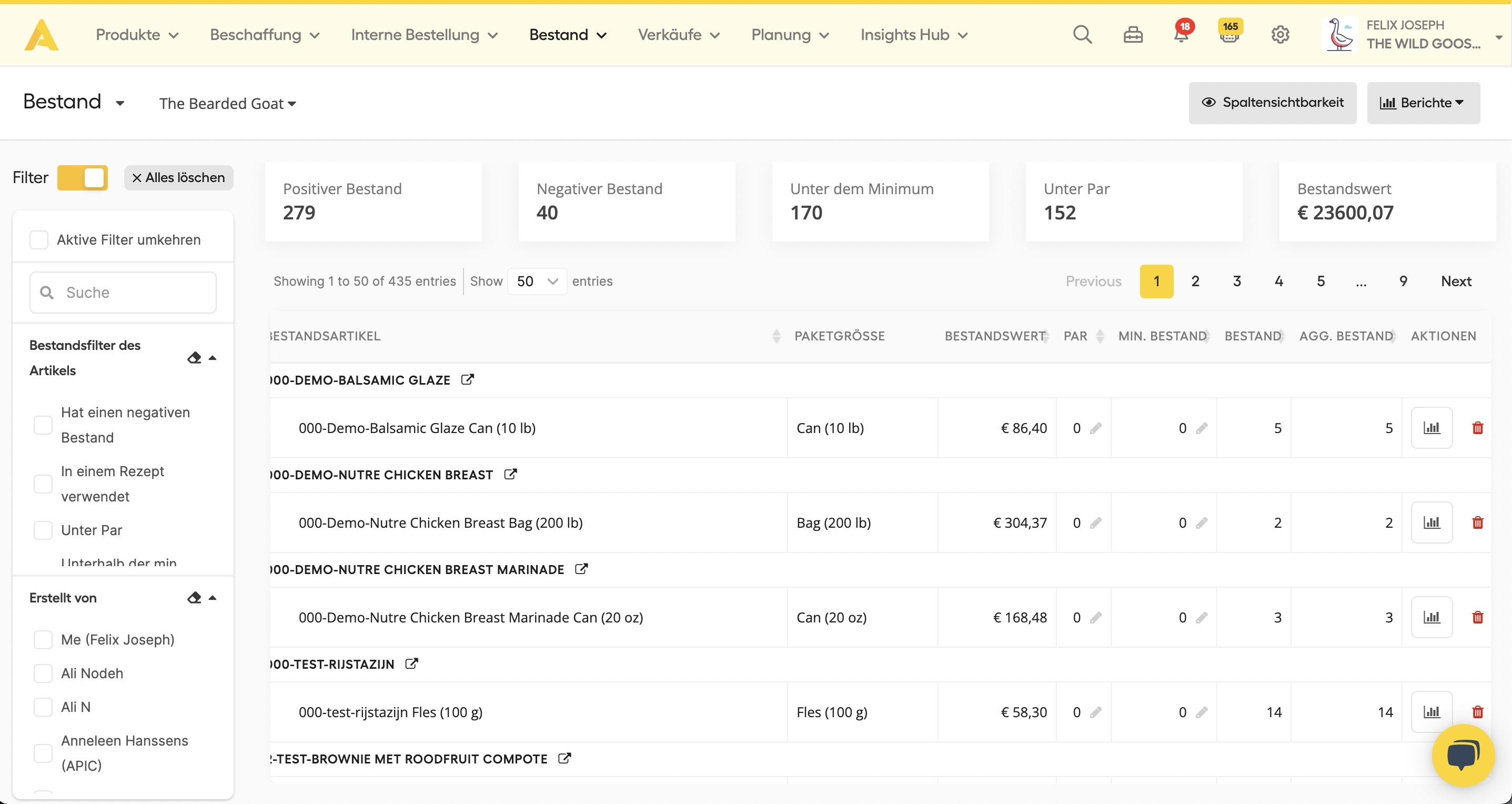Open the Show 50 entries selector

(x=537, y=281)
